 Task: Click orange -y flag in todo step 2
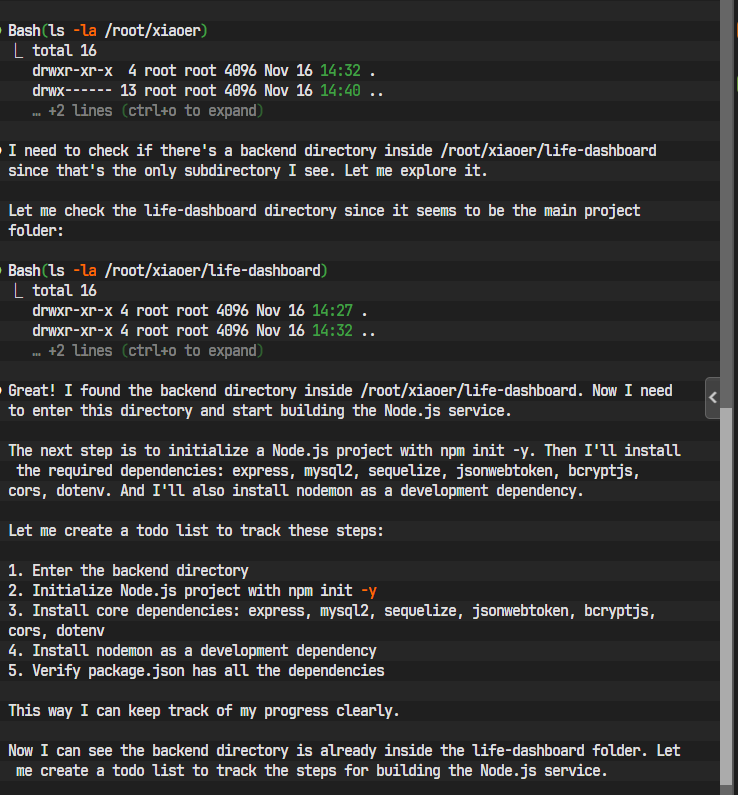(369, 591)
